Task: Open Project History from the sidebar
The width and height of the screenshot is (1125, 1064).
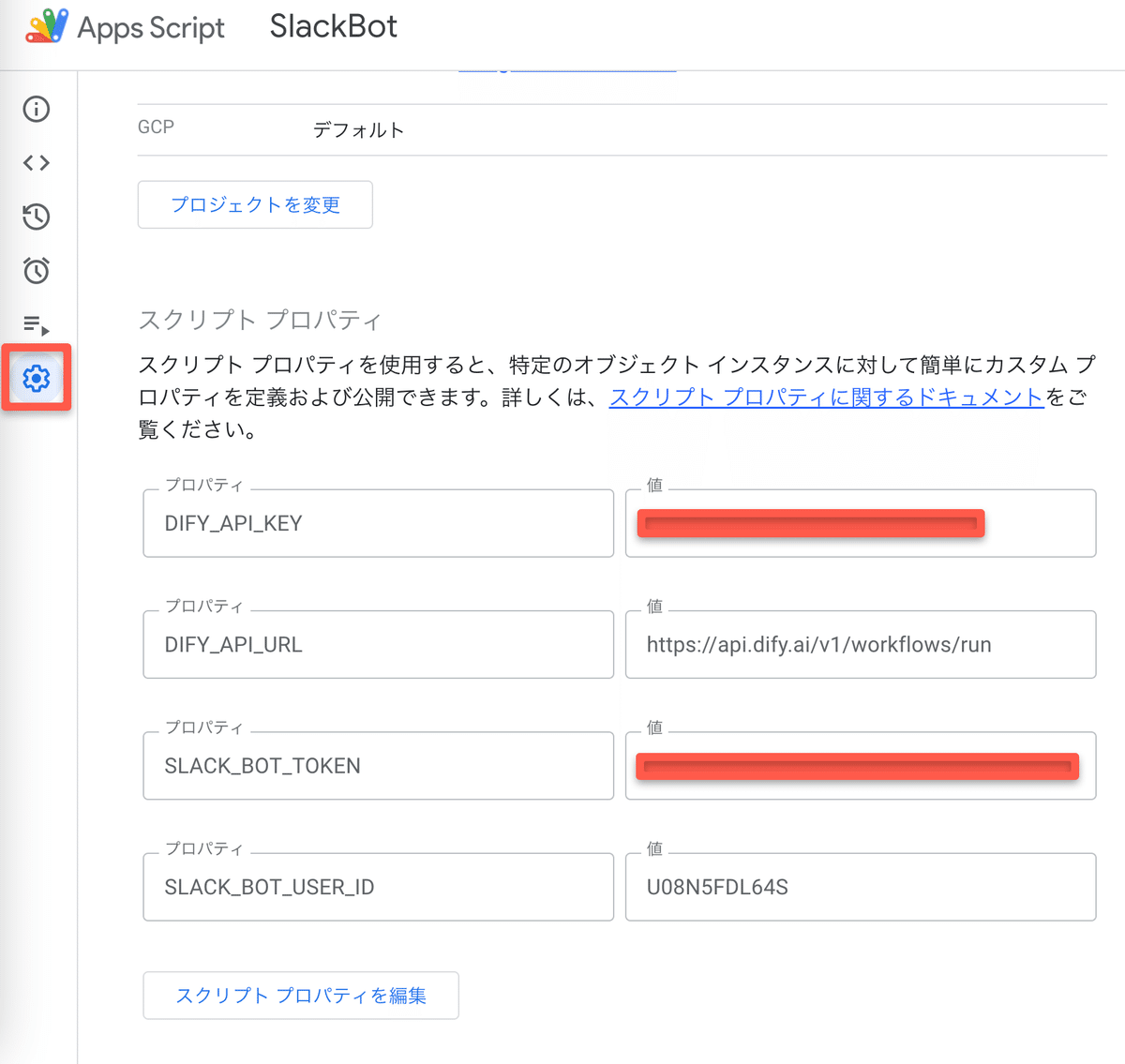Action: (x=36, y=217)
